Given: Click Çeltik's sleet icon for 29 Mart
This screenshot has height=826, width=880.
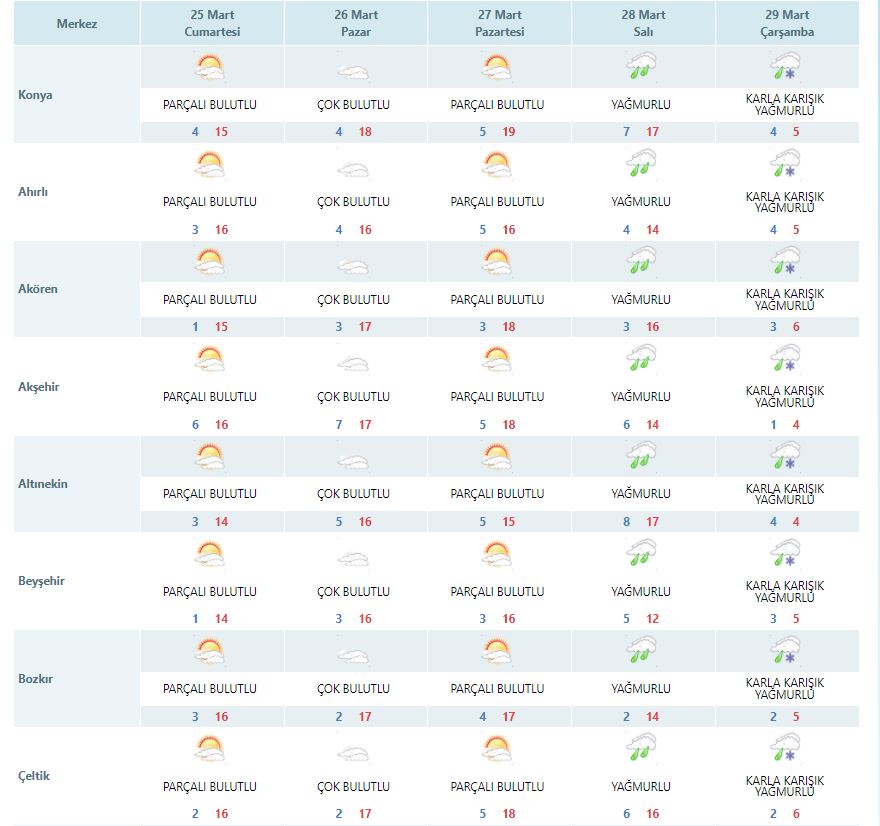Looking at the screenshot, I should point(785,750).
